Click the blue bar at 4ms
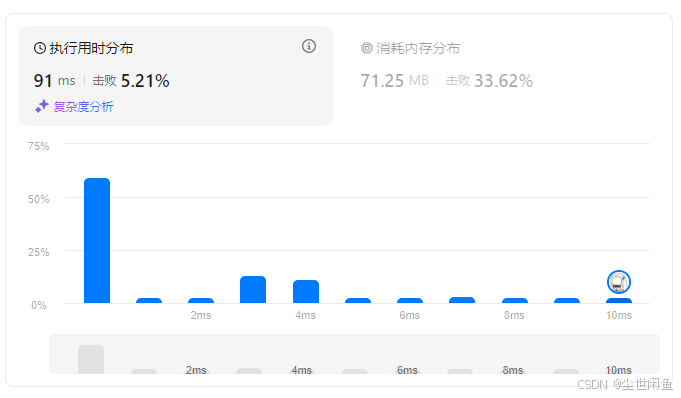This screenshot has height=398, width=681. pyautogui.click(x=306, y=292)
